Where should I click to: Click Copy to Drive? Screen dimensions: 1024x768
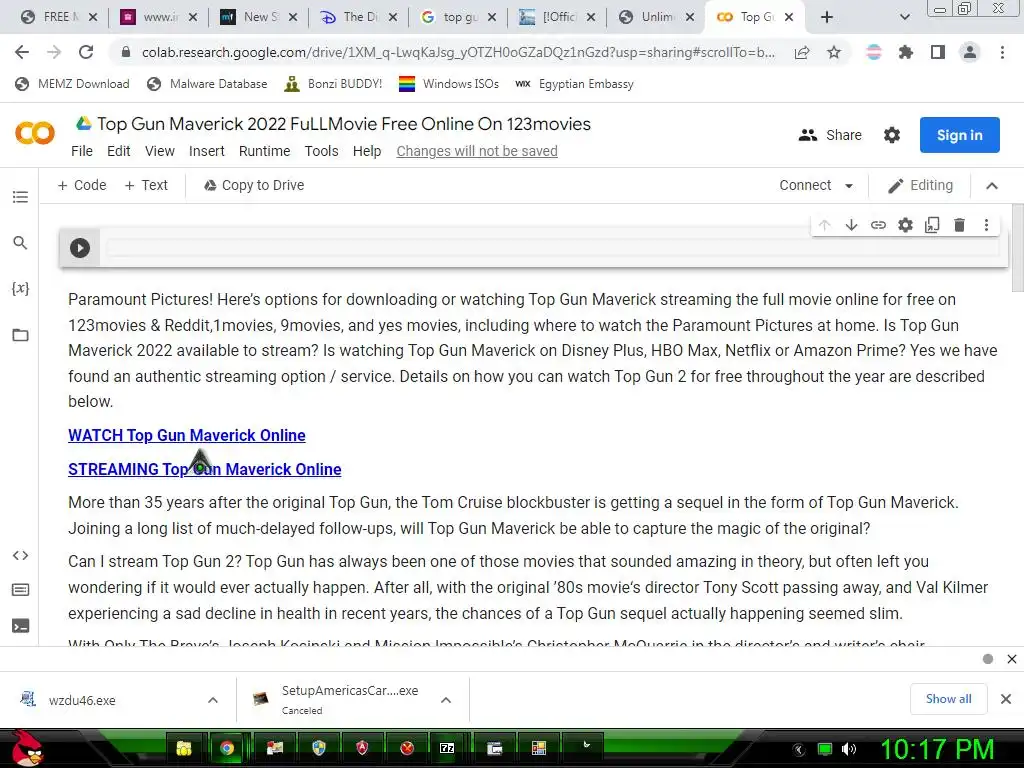(x=254, y=185)
